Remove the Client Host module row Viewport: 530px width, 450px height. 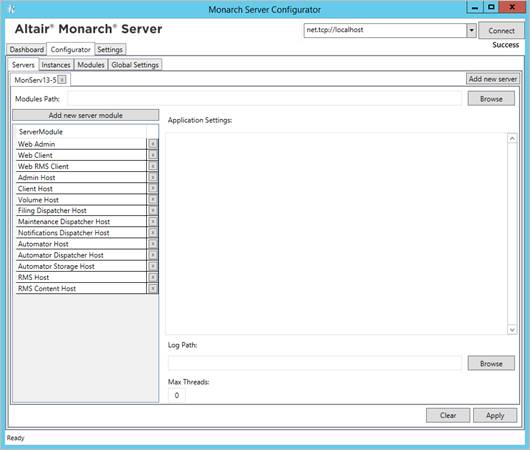[x=153, y=188]
